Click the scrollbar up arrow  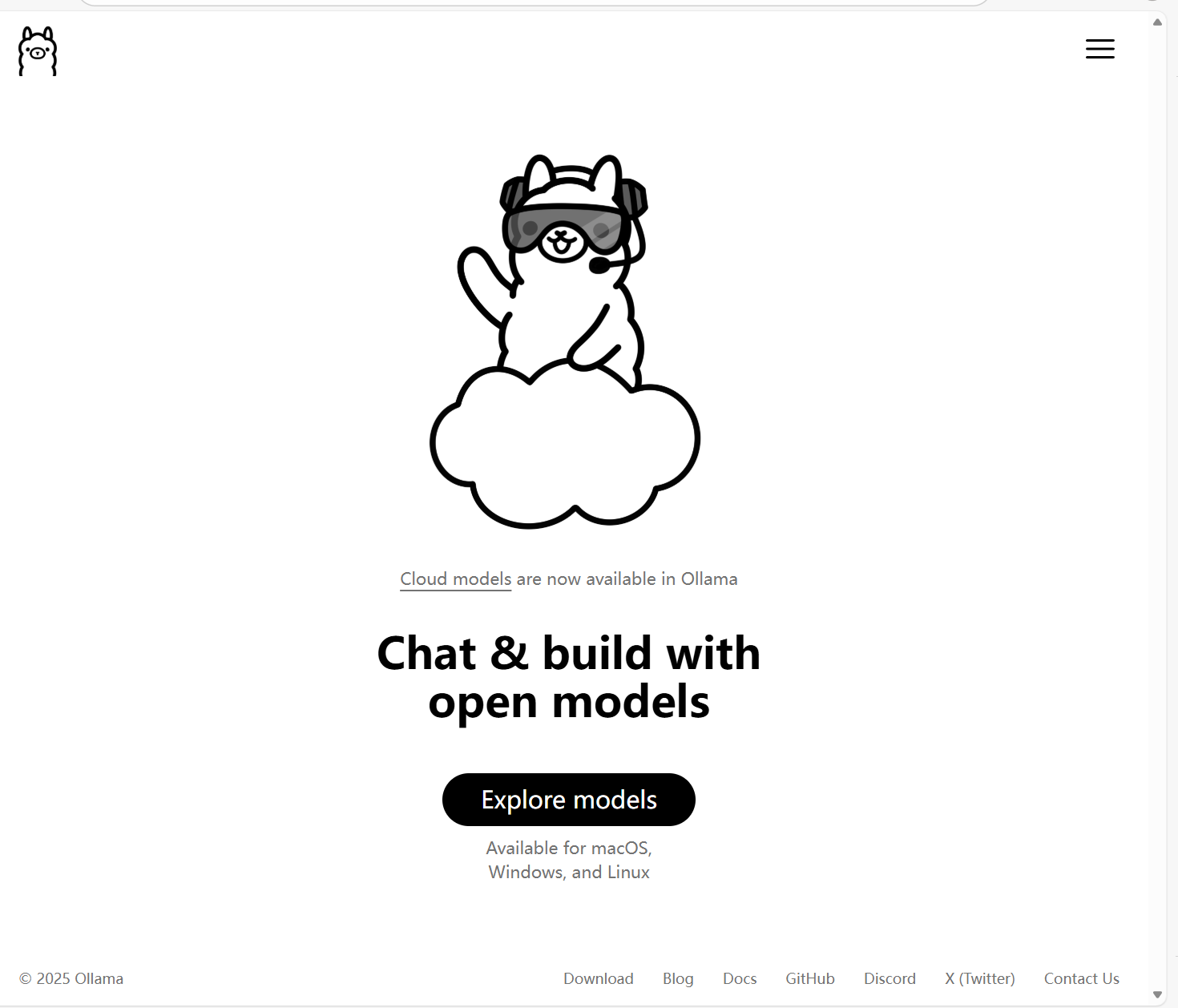(x=1157, y=22)
